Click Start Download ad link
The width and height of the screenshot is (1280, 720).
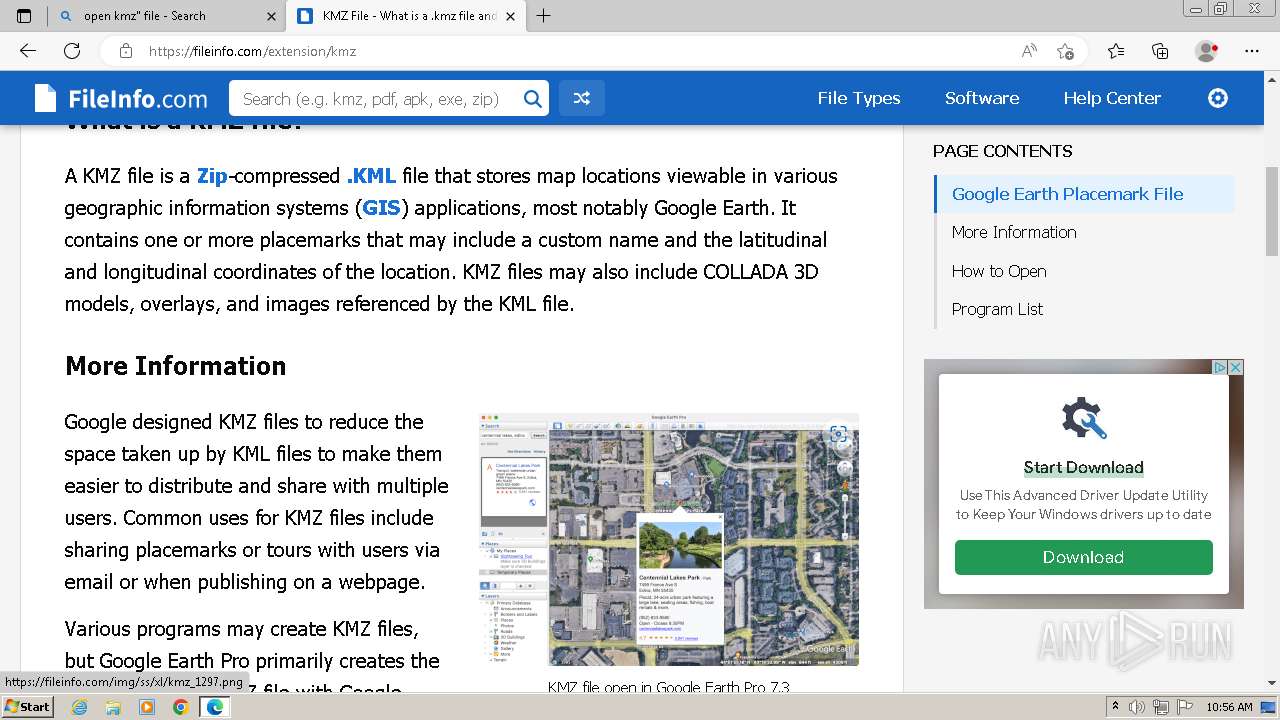pyautogui.click(x=1083, y=467)
